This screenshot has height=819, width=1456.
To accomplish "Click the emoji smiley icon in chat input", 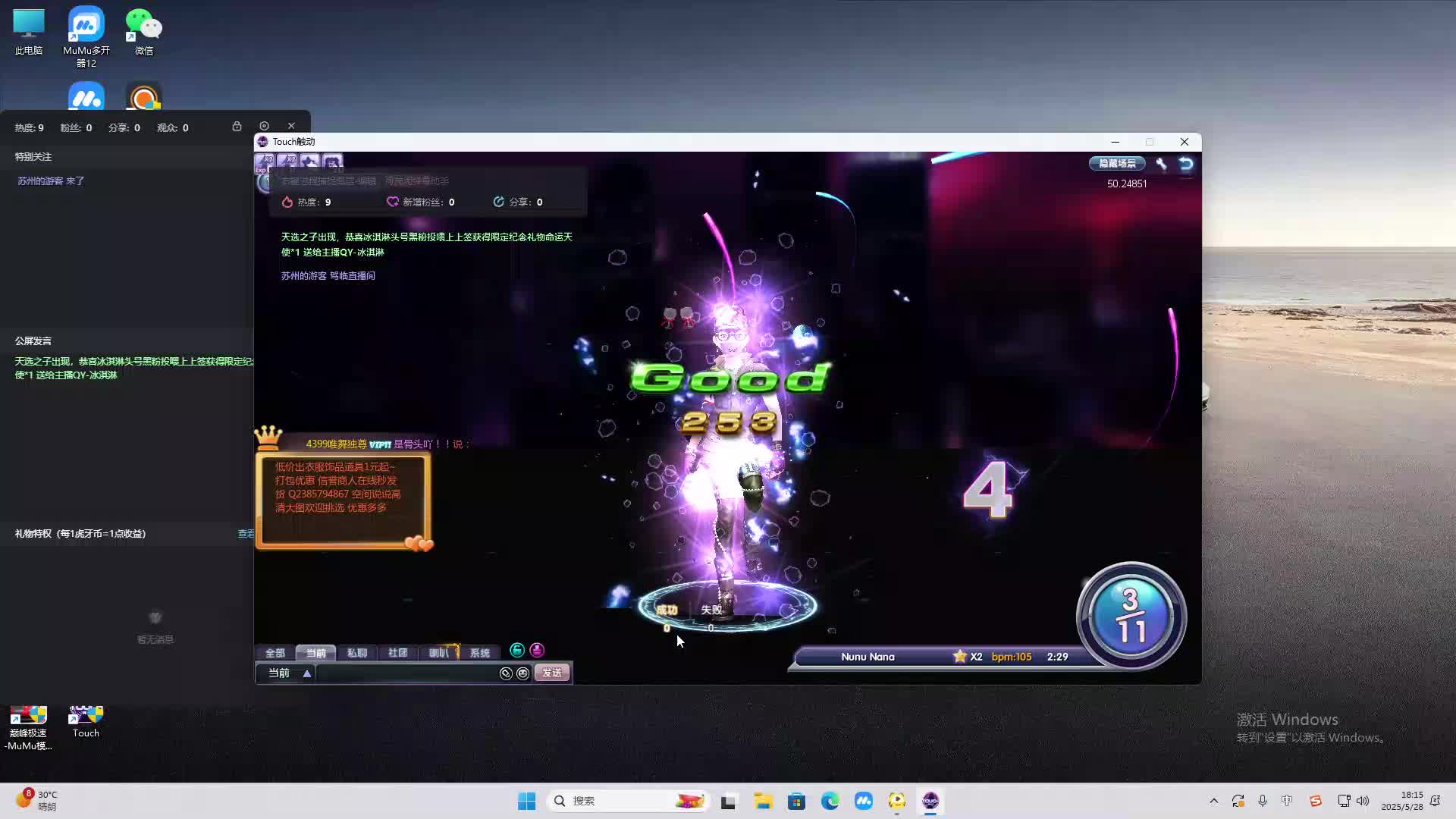I will click(x=522, y=673).
